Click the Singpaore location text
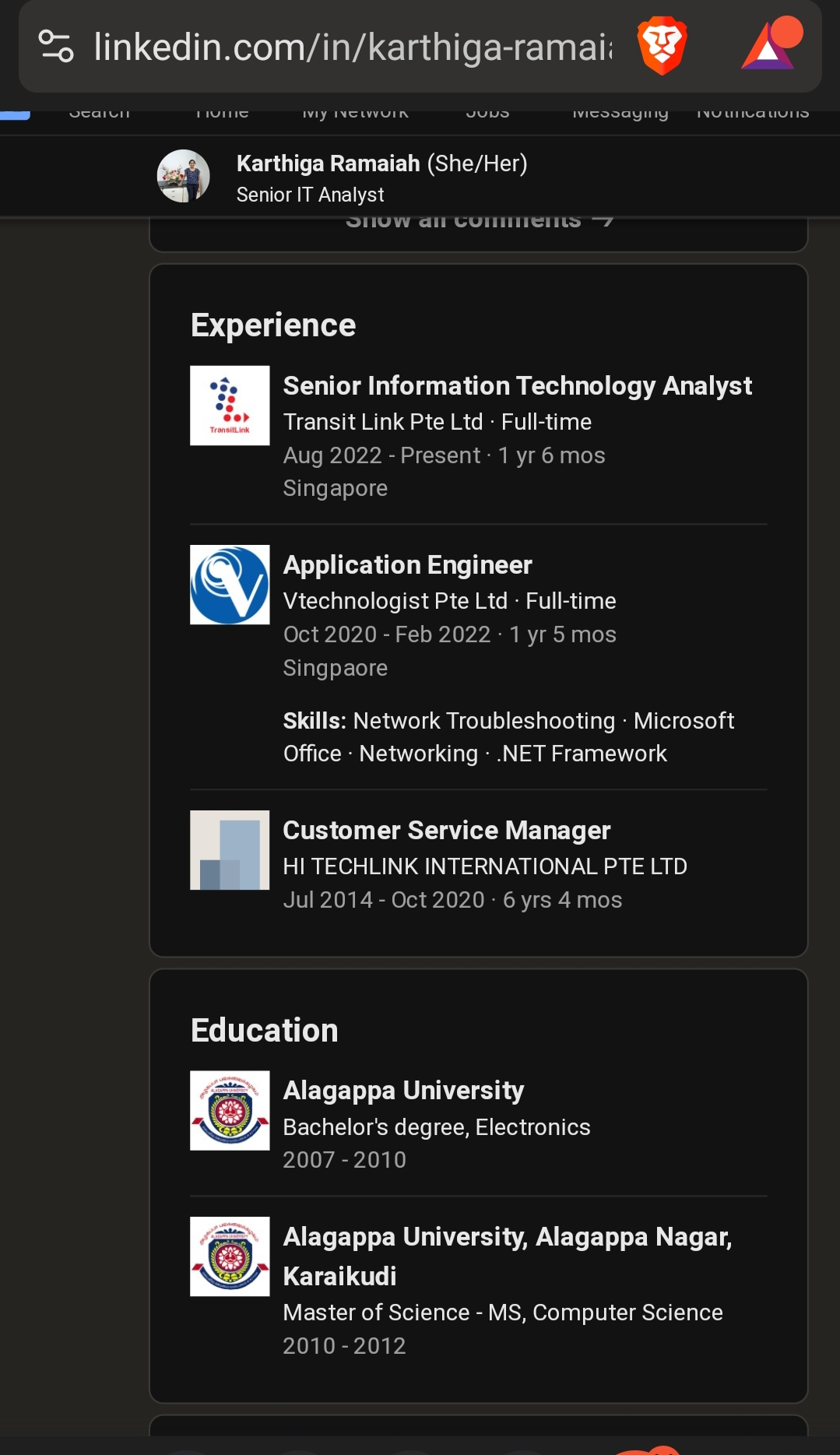 click(335, 668)
